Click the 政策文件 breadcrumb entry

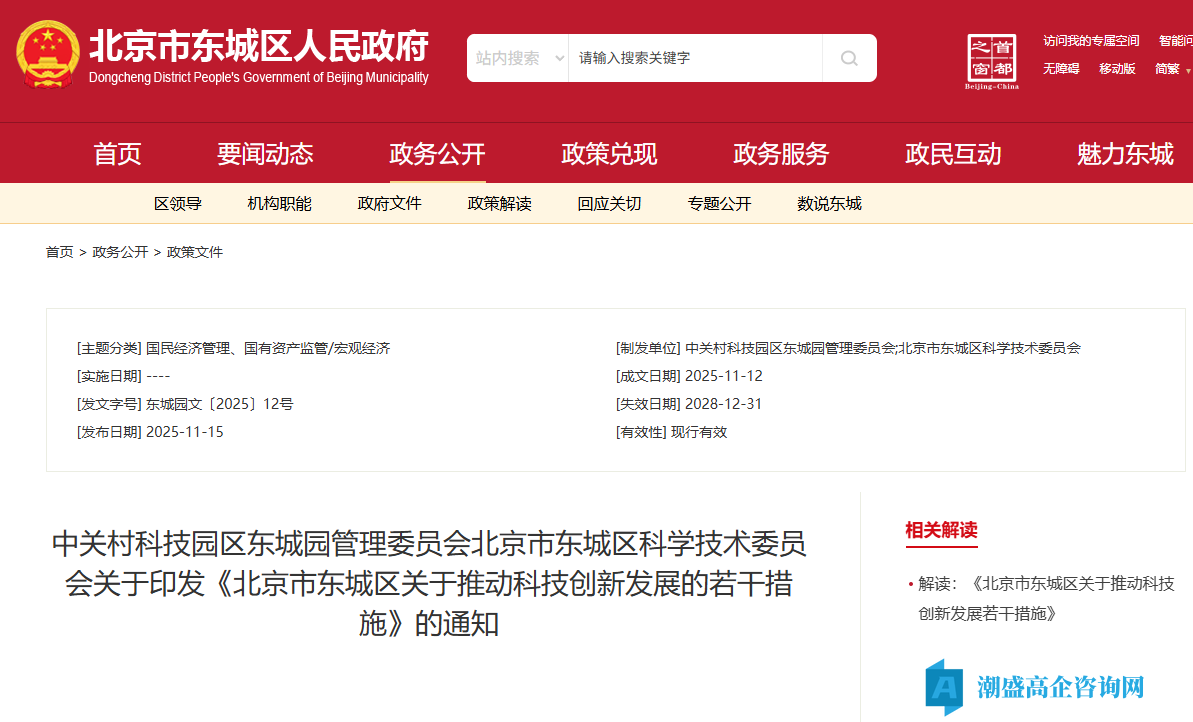click(194, 251)
